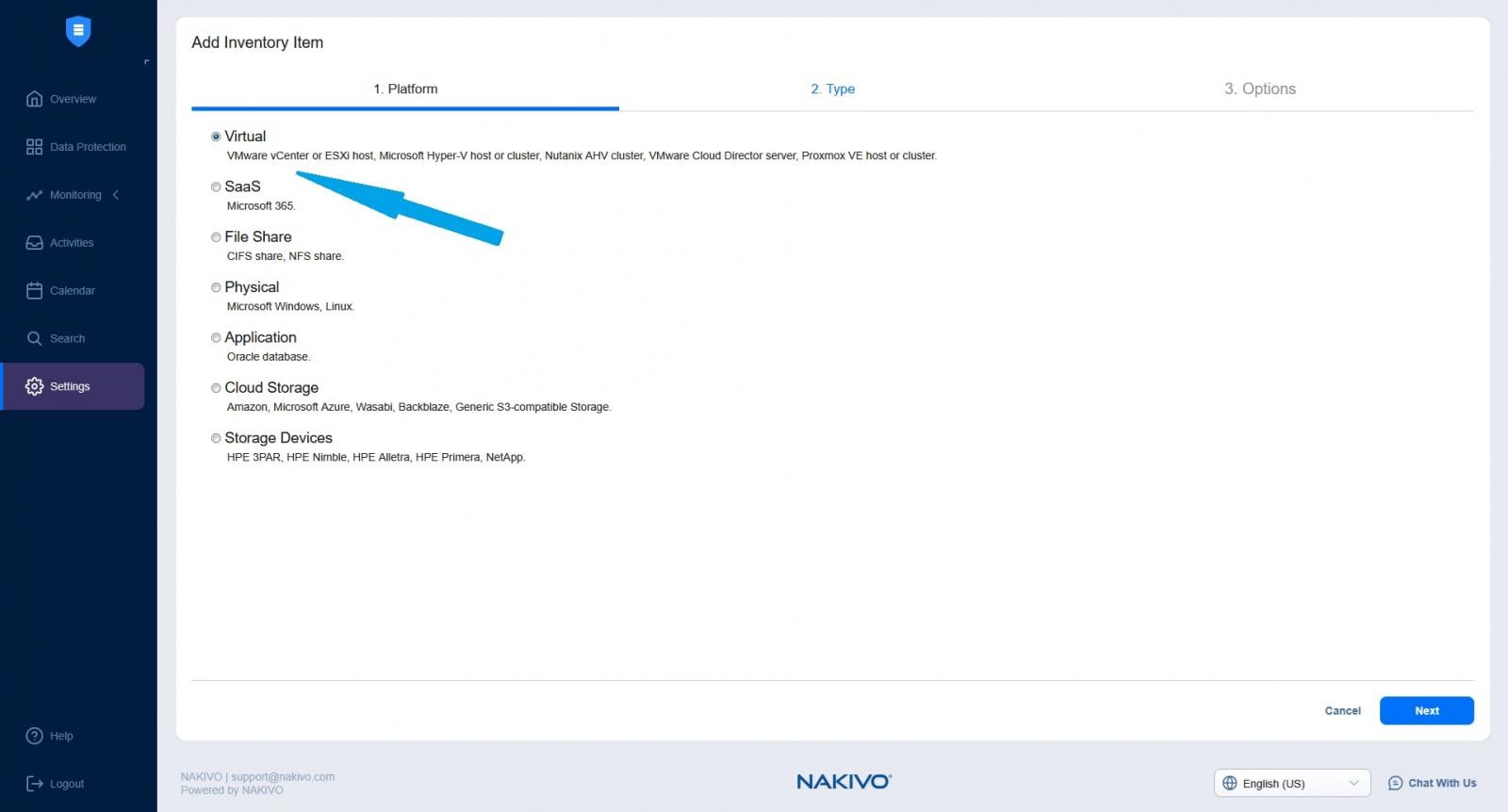Click the Activities inbox icon
This screenshot has height=812, width=1508.
(34, 243)
